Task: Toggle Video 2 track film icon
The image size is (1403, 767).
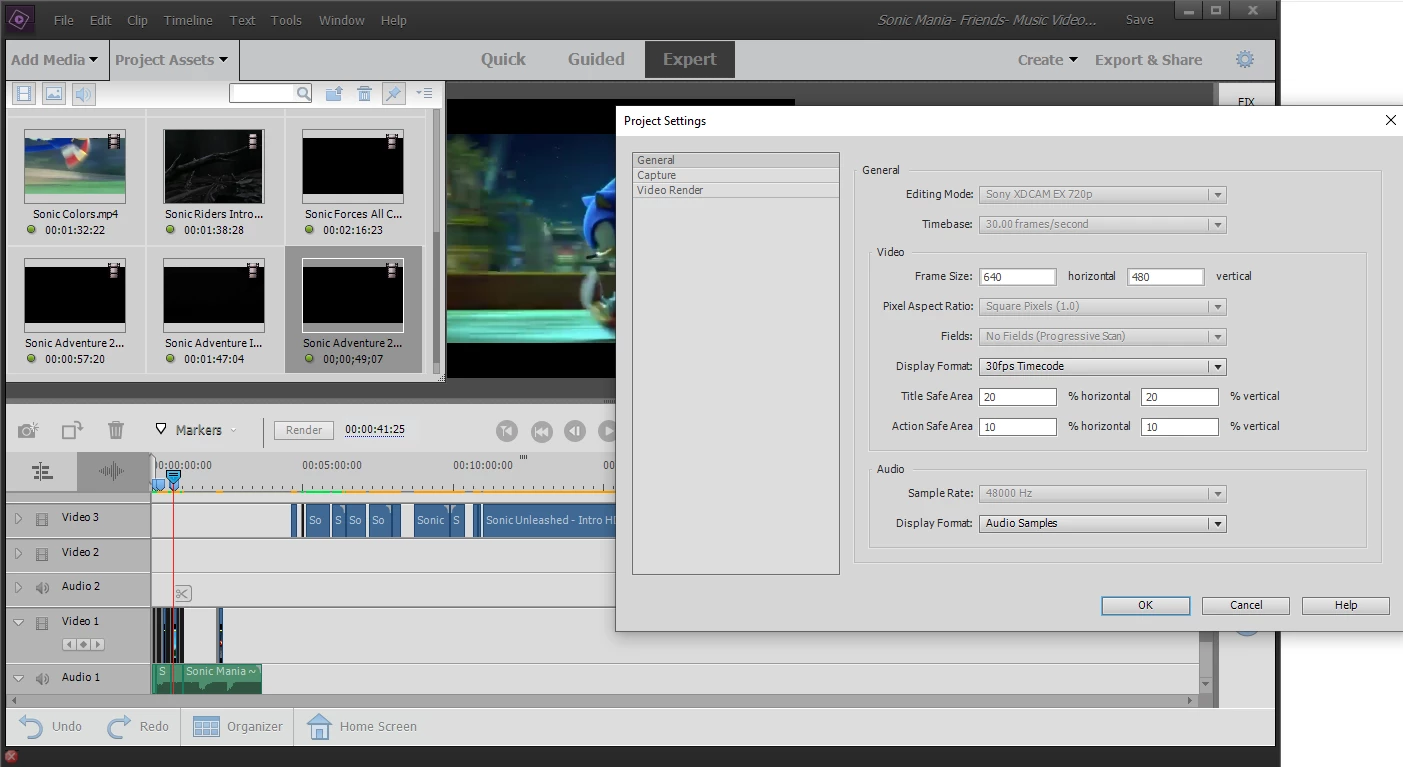Action: click(42, 553)
